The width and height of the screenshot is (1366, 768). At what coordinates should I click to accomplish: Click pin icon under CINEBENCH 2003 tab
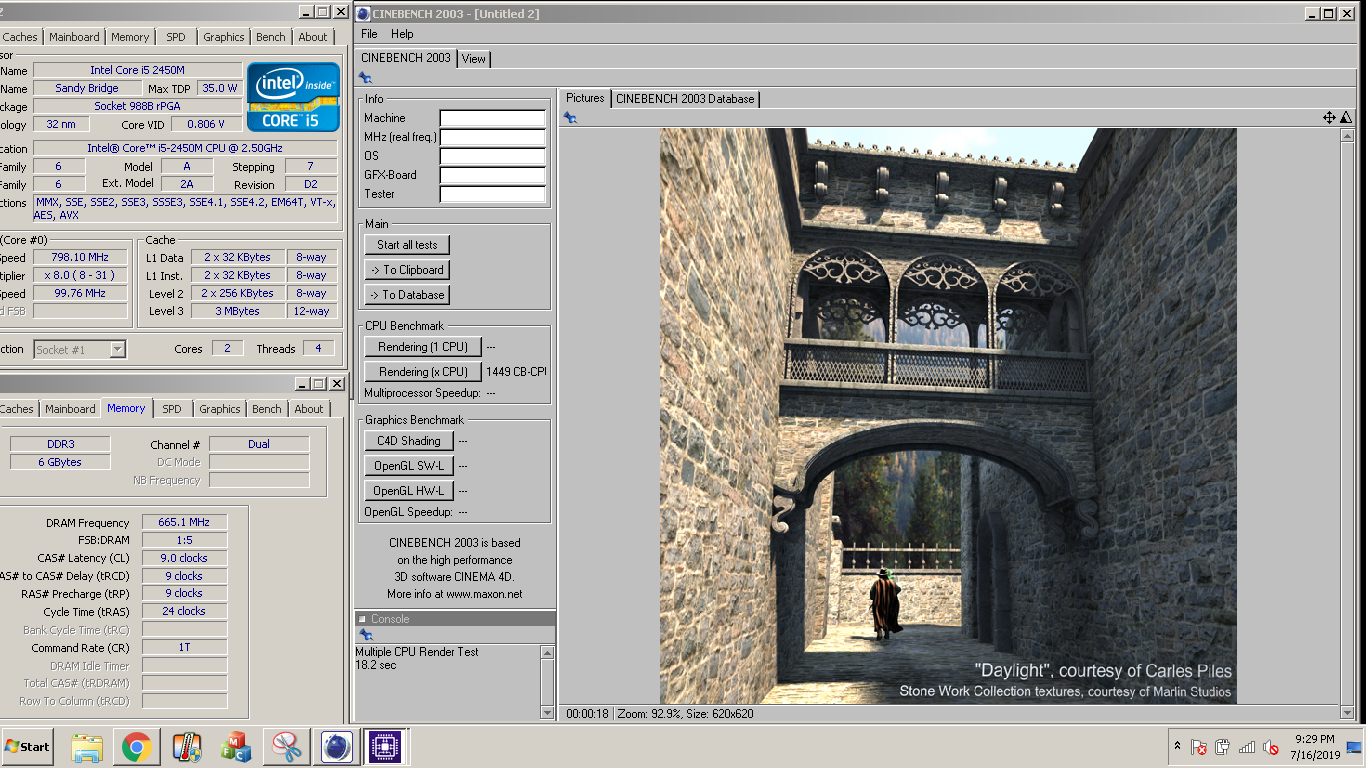pos(365,78)
